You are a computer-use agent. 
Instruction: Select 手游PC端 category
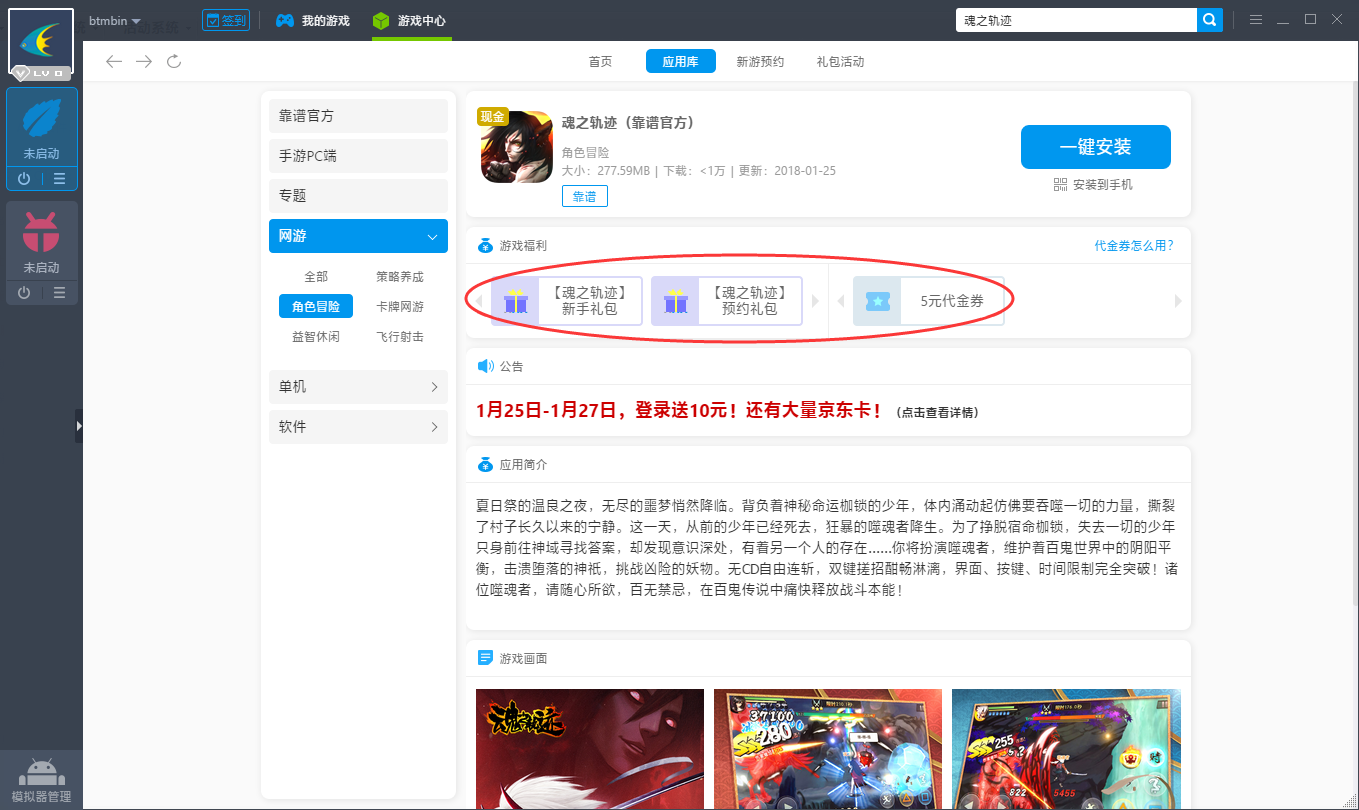point(358,156)
